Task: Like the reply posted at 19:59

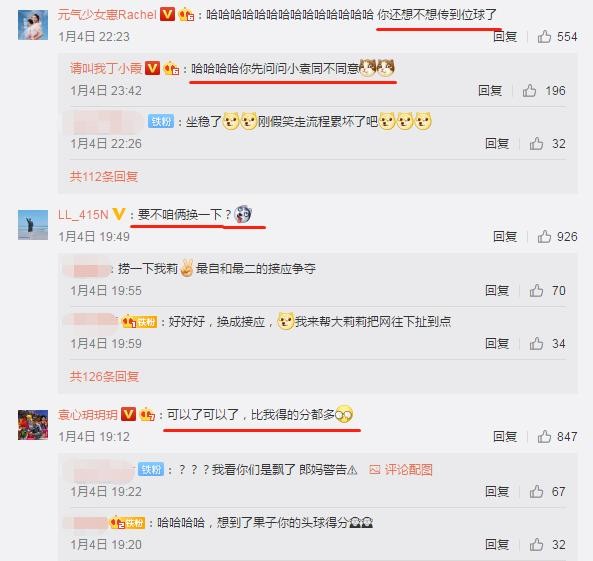Action: pyautogui.click(x=536, y=343)
